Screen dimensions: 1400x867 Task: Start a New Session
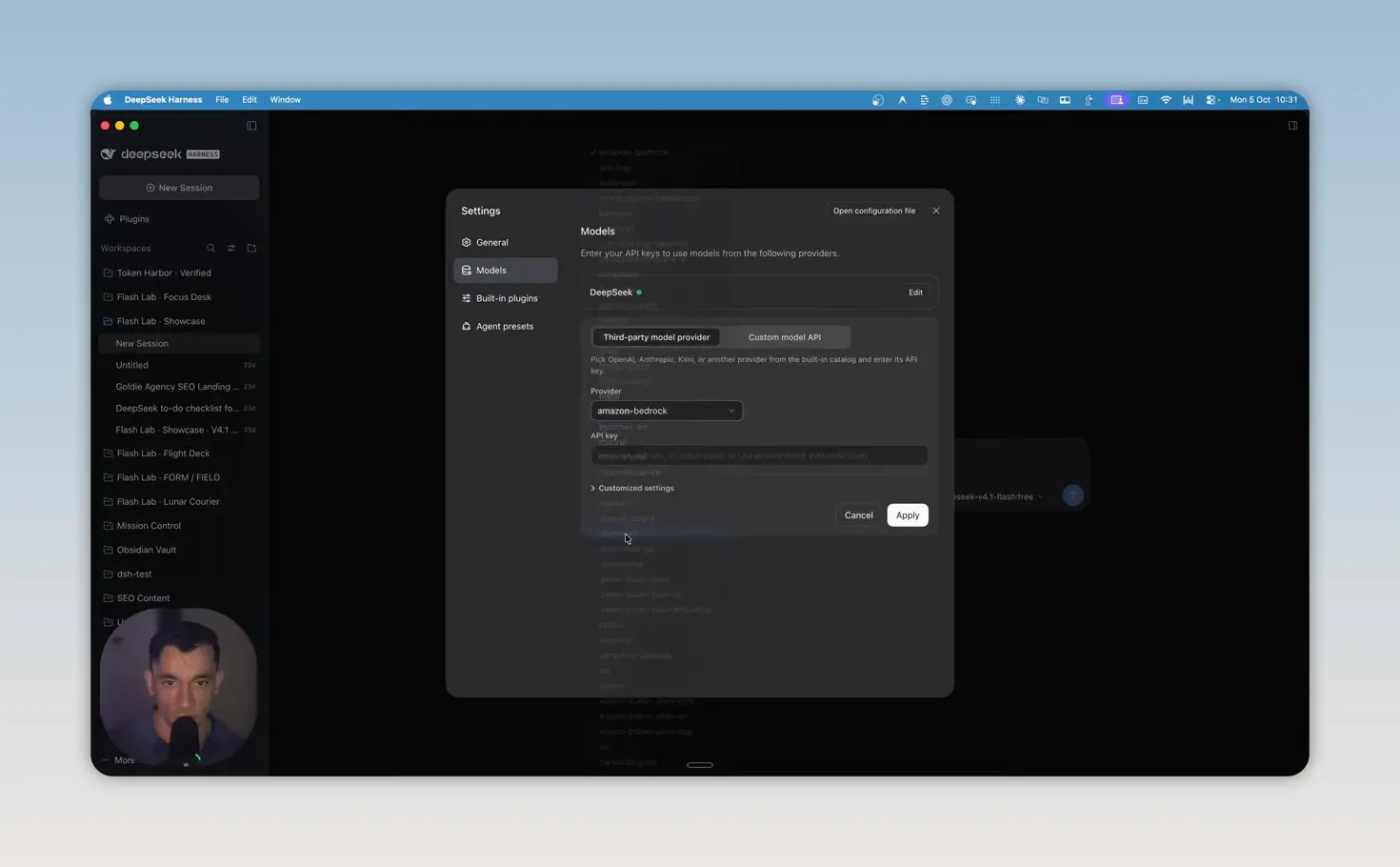pos(179,188)
